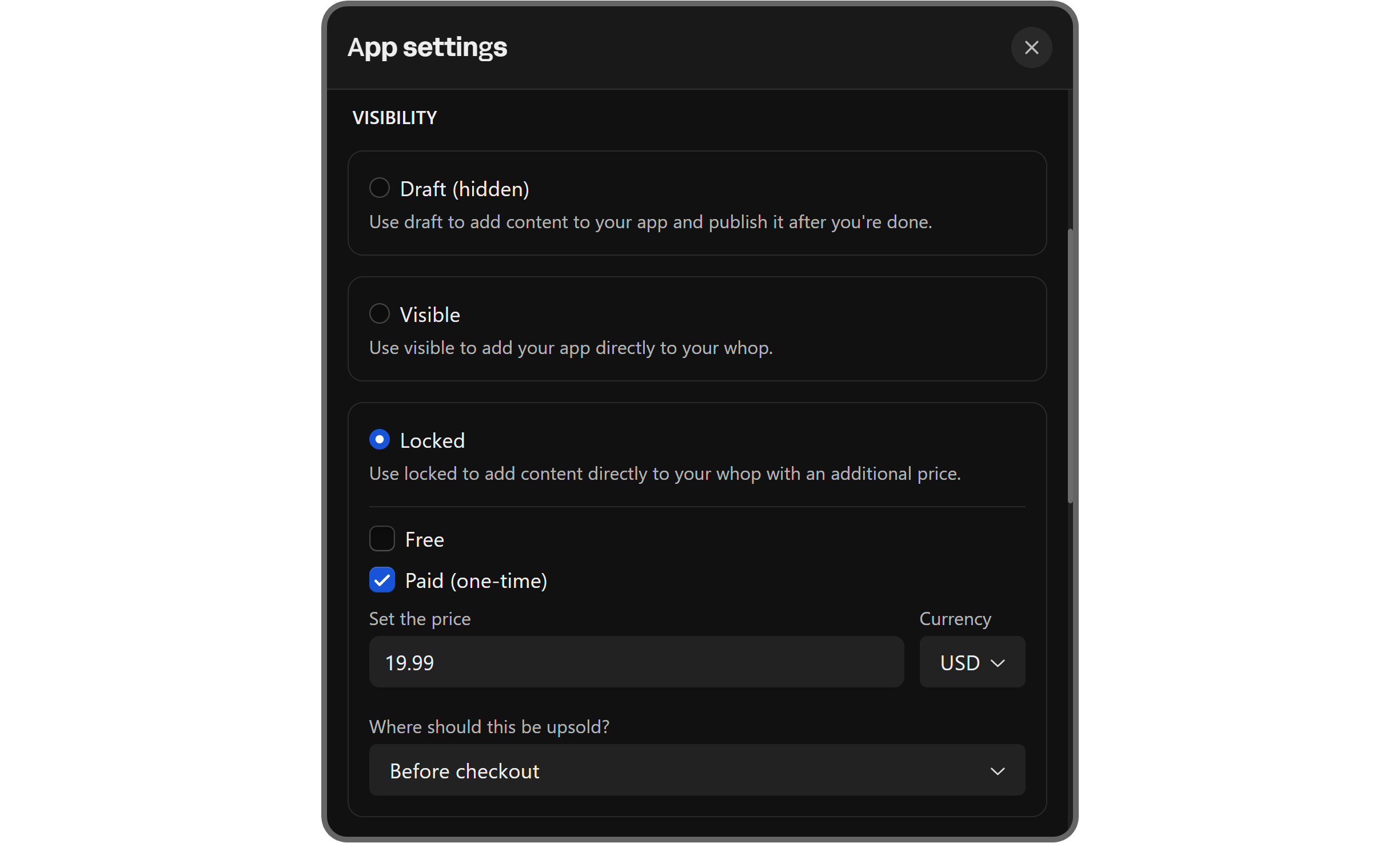Click the "Use visible to add your app" description

click(571, 348)
